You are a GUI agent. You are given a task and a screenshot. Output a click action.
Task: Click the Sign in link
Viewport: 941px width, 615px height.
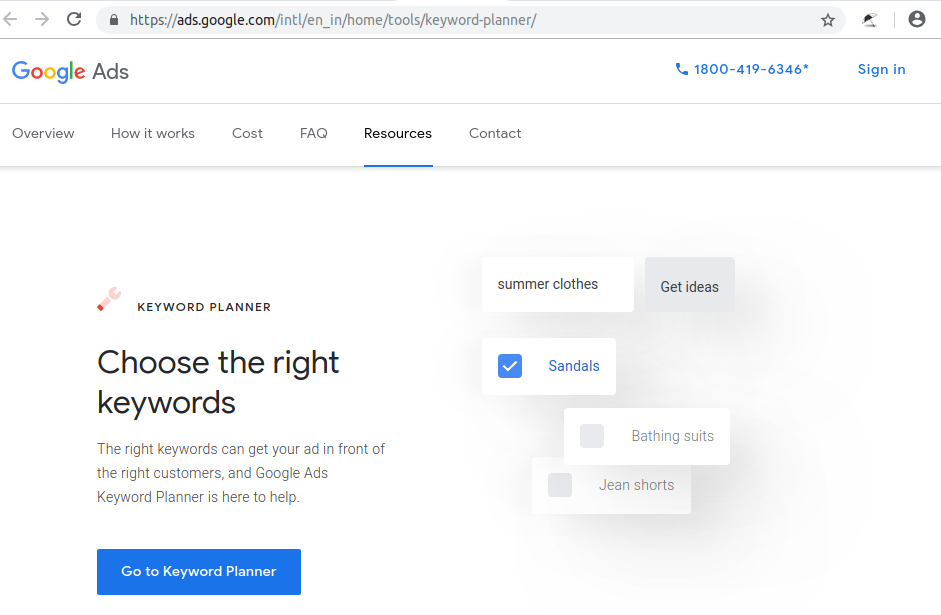pyautogui.click(x=881, y=69)
